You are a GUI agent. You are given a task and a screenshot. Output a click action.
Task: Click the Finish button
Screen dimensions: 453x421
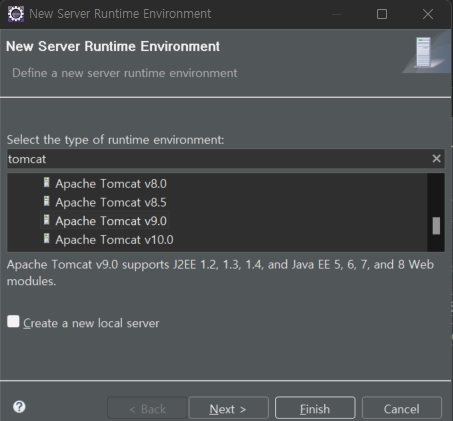coord(315,408)
